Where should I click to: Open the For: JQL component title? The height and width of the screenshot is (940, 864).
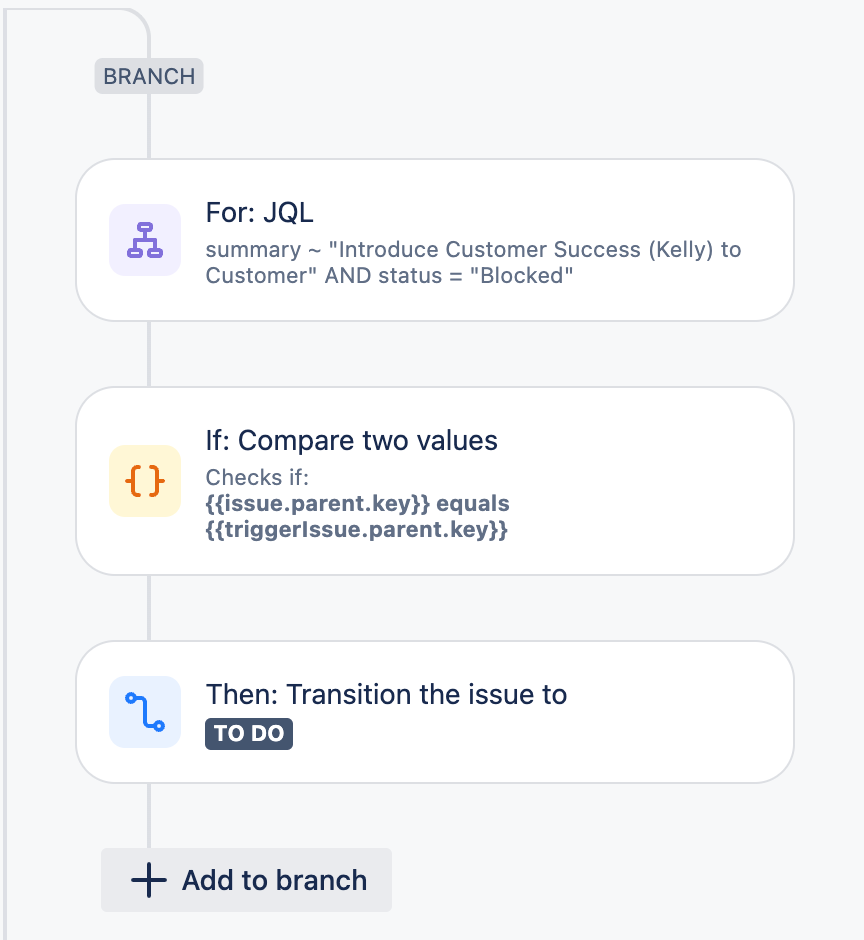click(260, 213)
